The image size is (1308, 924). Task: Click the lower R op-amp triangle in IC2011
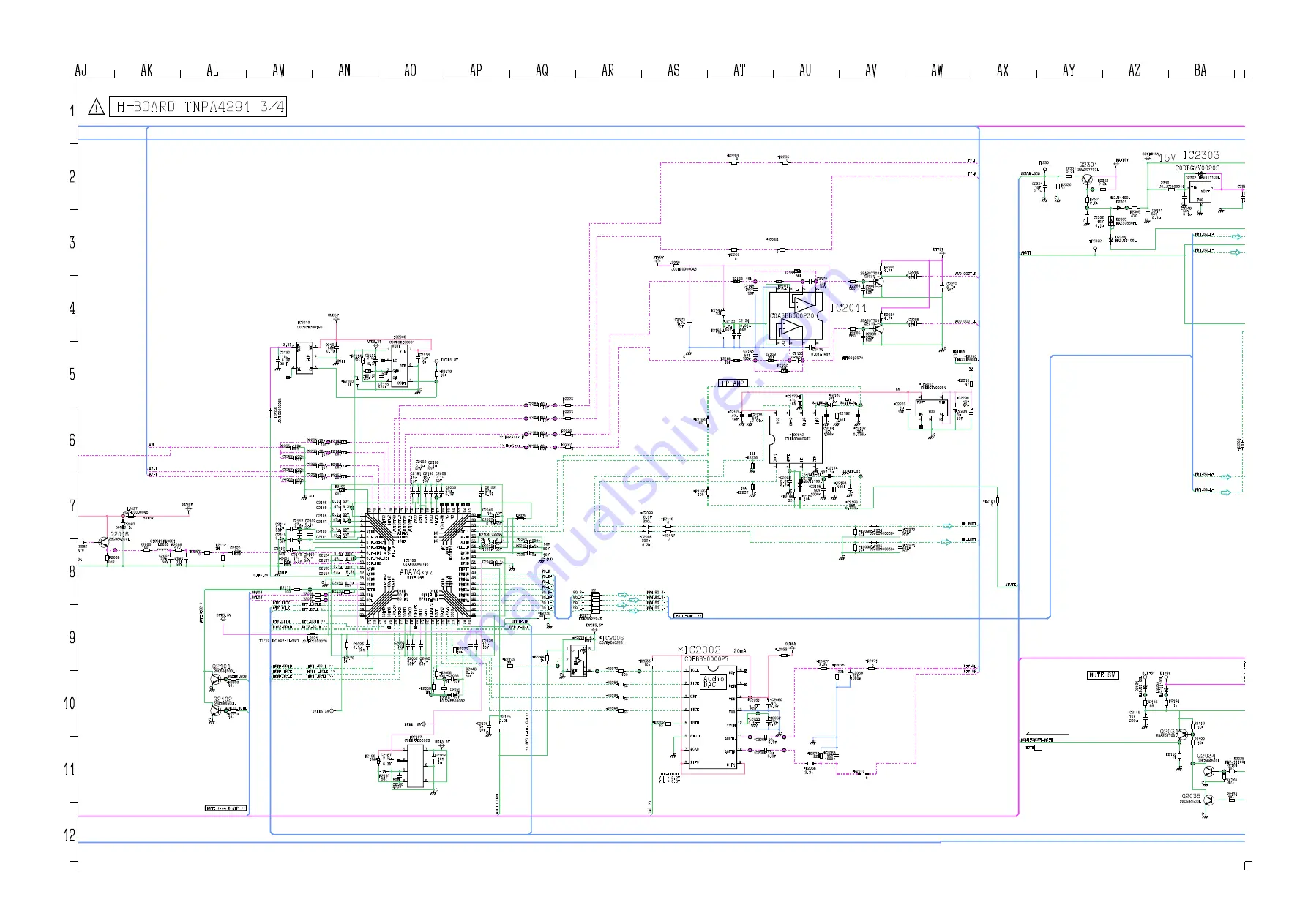pyautogui.click(x=791, y=328)
